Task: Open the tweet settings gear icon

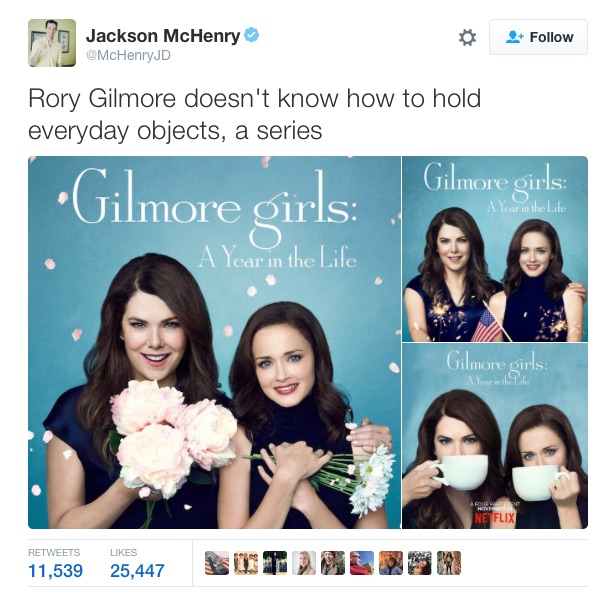Action: pos(467,38)
